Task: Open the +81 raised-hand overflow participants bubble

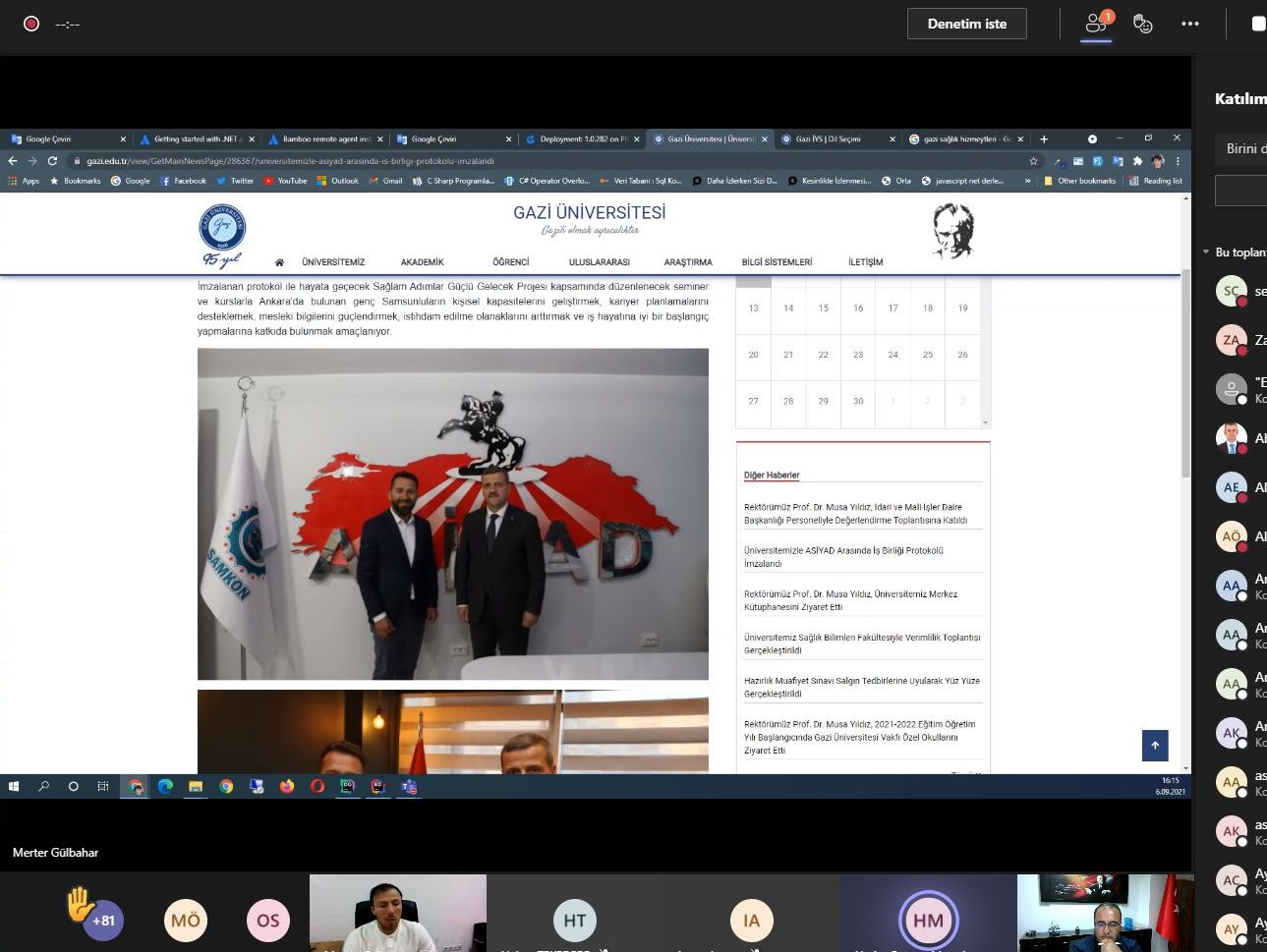Action: click(x=102, y=921)
